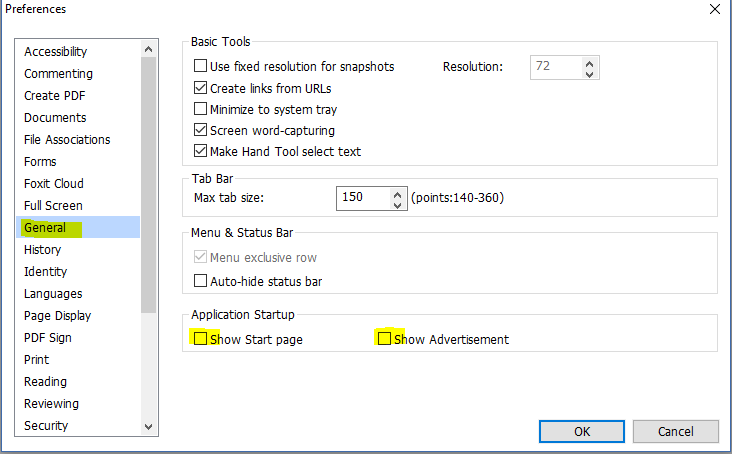Viewport: 732px width, 454px height.
Task: Uncheck Create links from URLs
Action: coord(200,87)
